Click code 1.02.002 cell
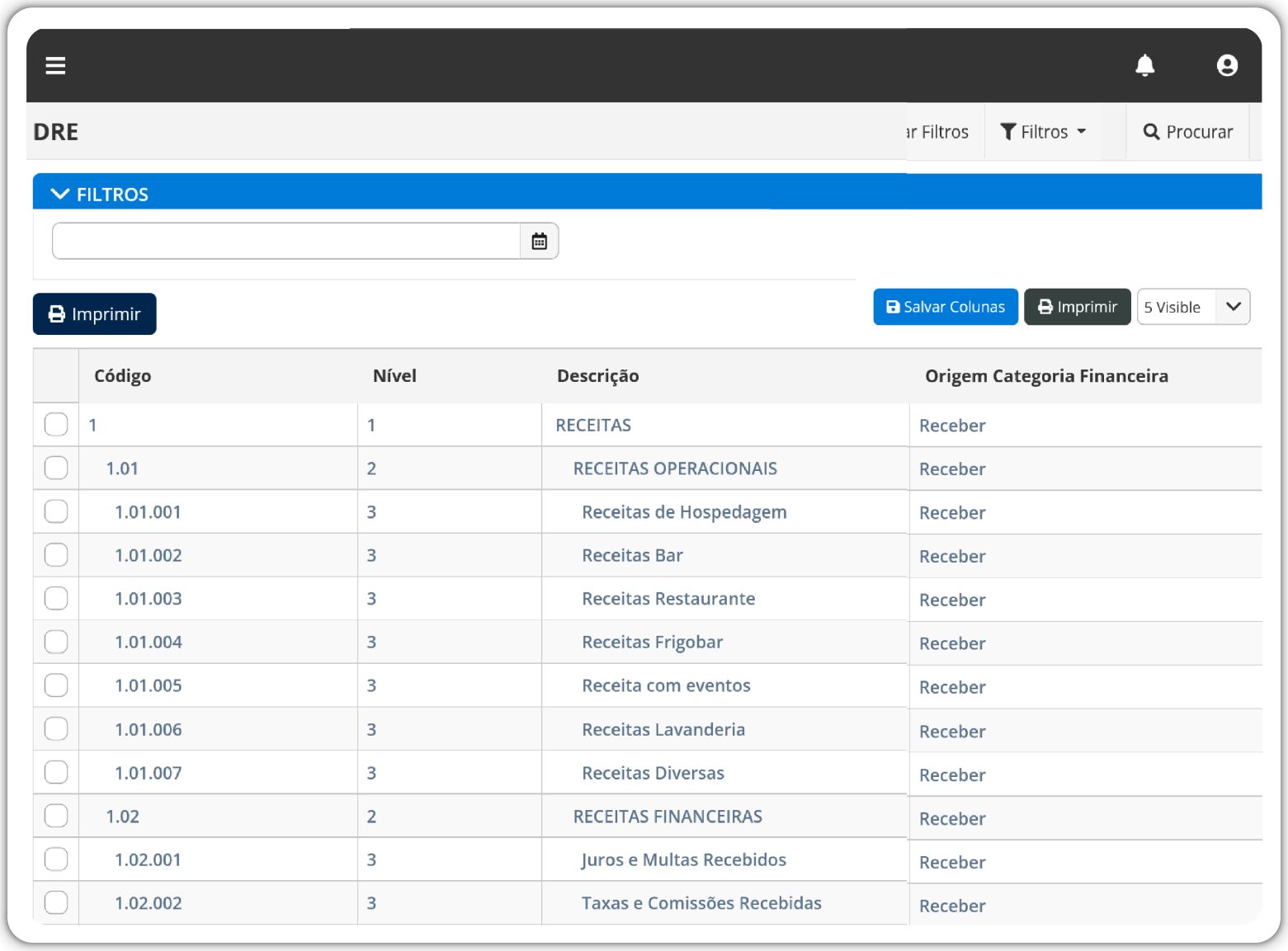The image size is (1288, 951). (x=149, y=903)
